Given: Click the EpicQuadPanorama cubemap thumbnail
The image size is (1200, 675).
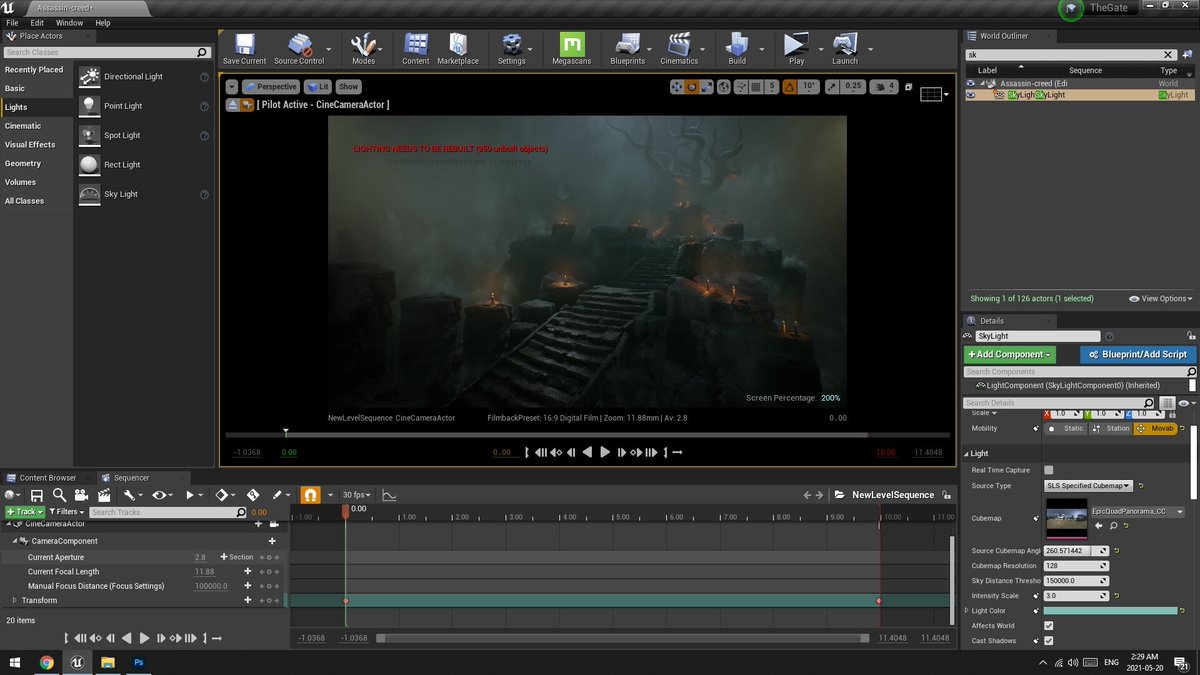Looking at the screenshot, I should click(1066, 517).
